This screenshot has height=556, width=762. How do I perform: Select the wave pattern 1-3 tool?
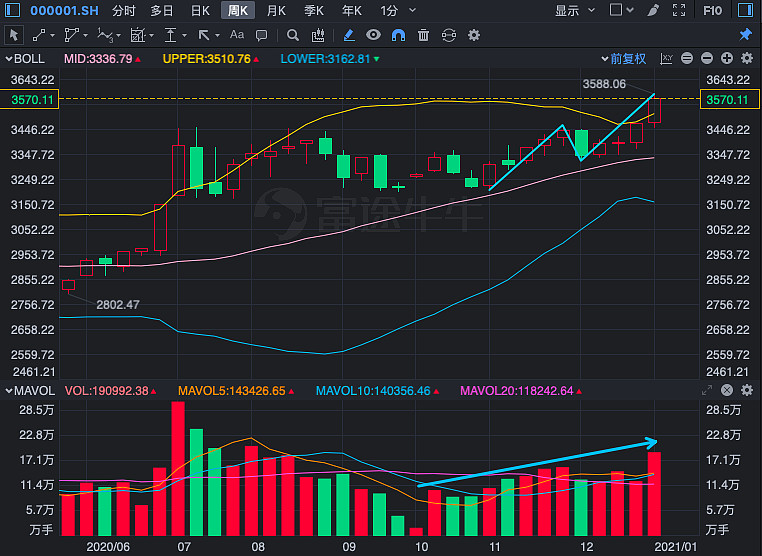pyautogui.click(x=105, y=35)
